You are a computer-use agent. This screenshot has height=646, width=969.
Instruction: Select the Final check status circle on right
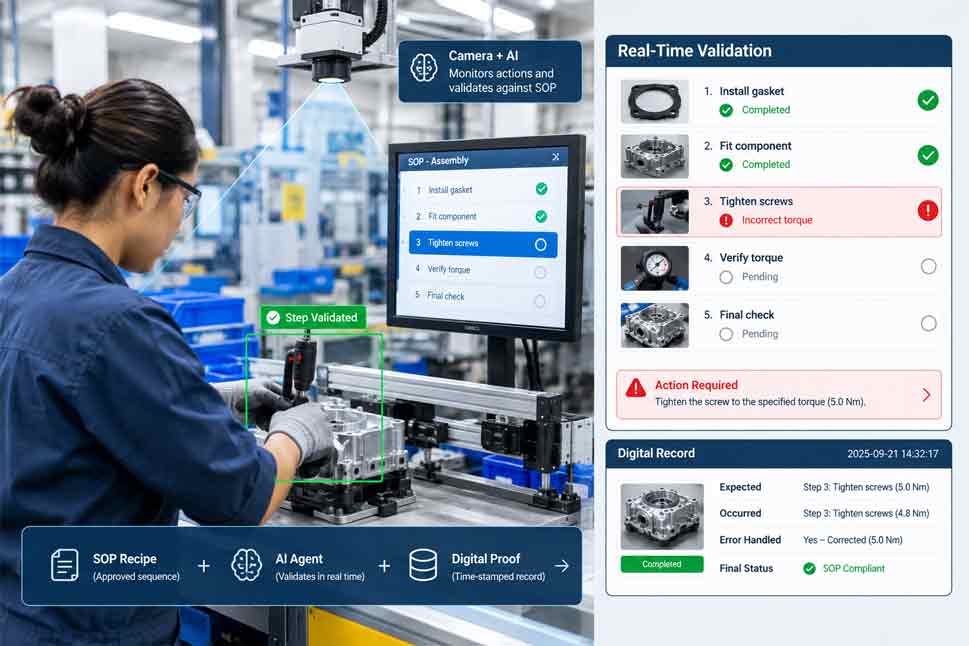(x=928, y=323)
